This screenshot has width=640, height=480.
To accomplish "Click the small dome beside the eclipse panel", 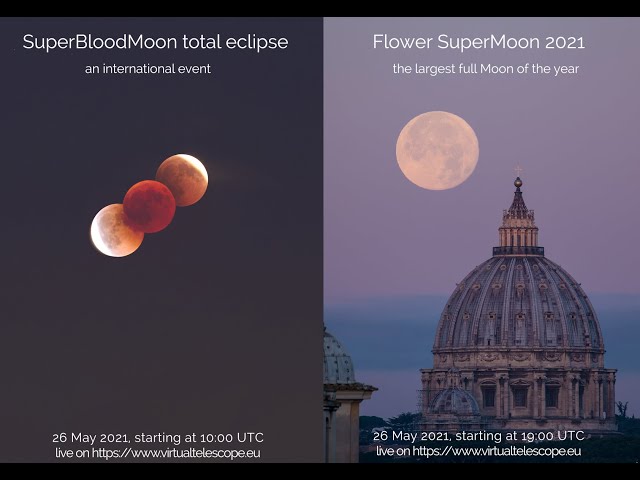I will (x=338, y=357).
